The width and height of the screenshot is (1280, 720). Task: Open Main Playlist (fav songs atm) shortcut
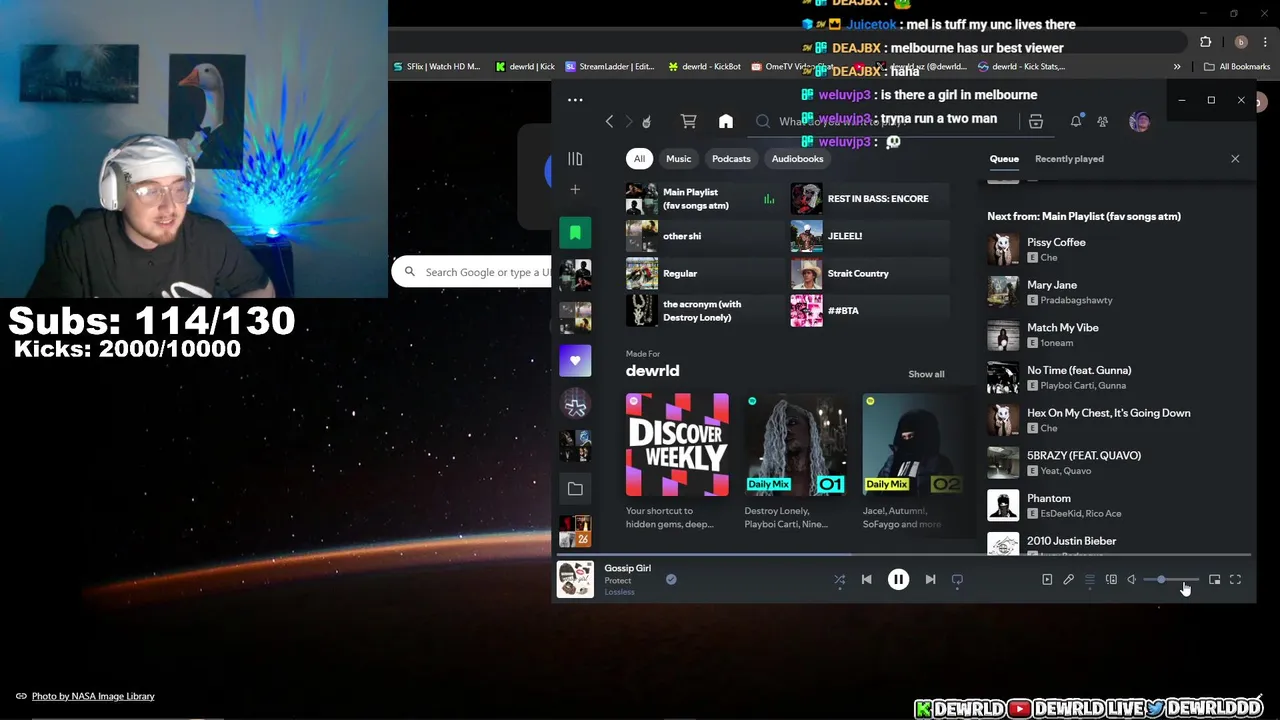click(704, 199)
